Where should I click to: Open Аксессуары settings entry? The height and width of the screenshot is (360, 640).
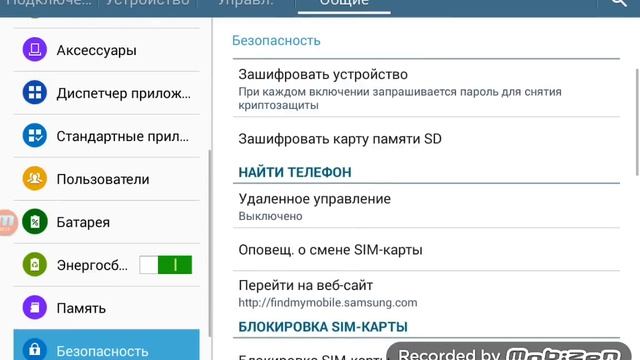click(x=107, y=50)
